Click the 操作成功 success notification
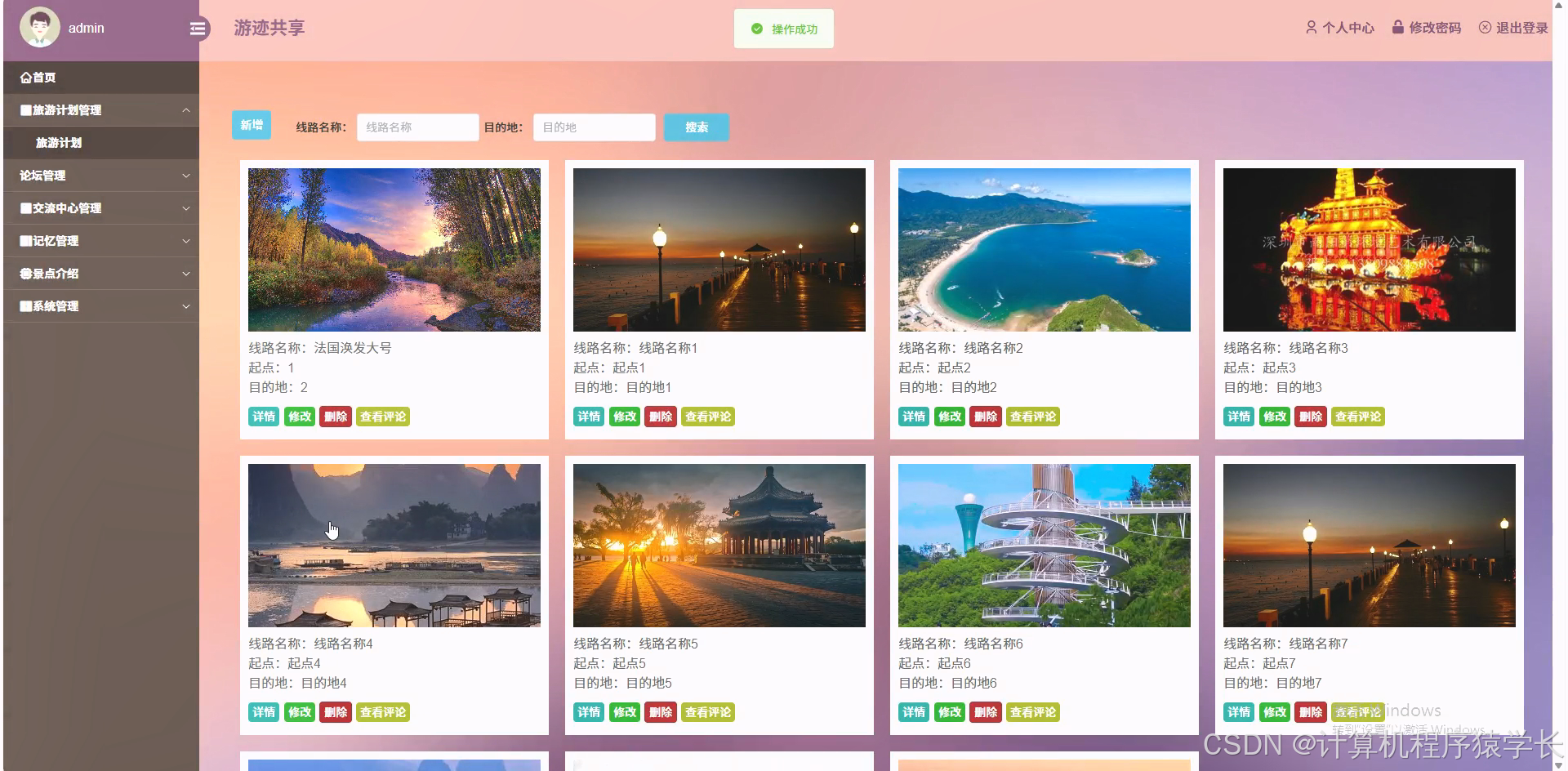Image resolution: width=1568 pixels, height=771 pixels. 784,29
